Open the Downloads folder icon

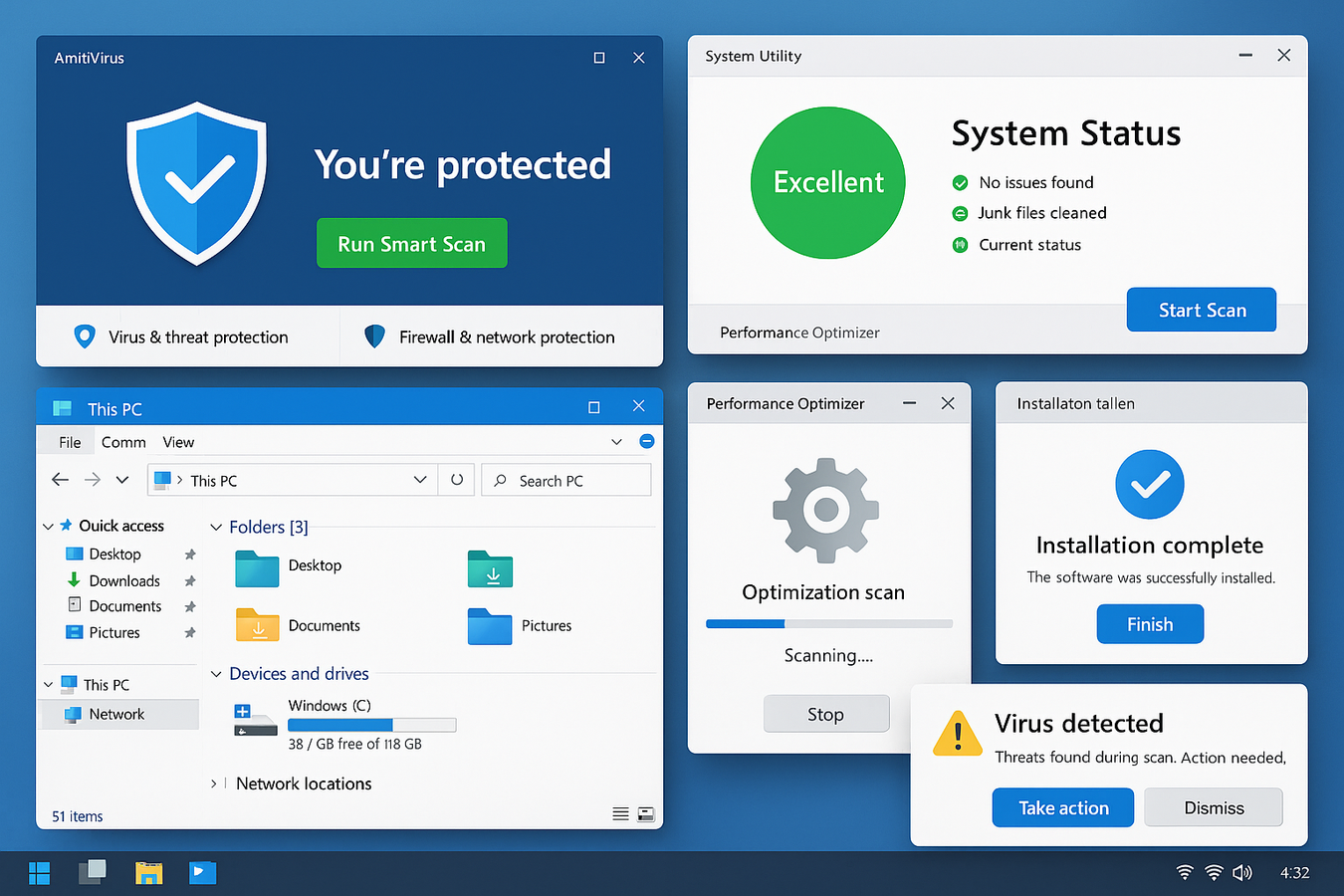[x=490, y=569]
